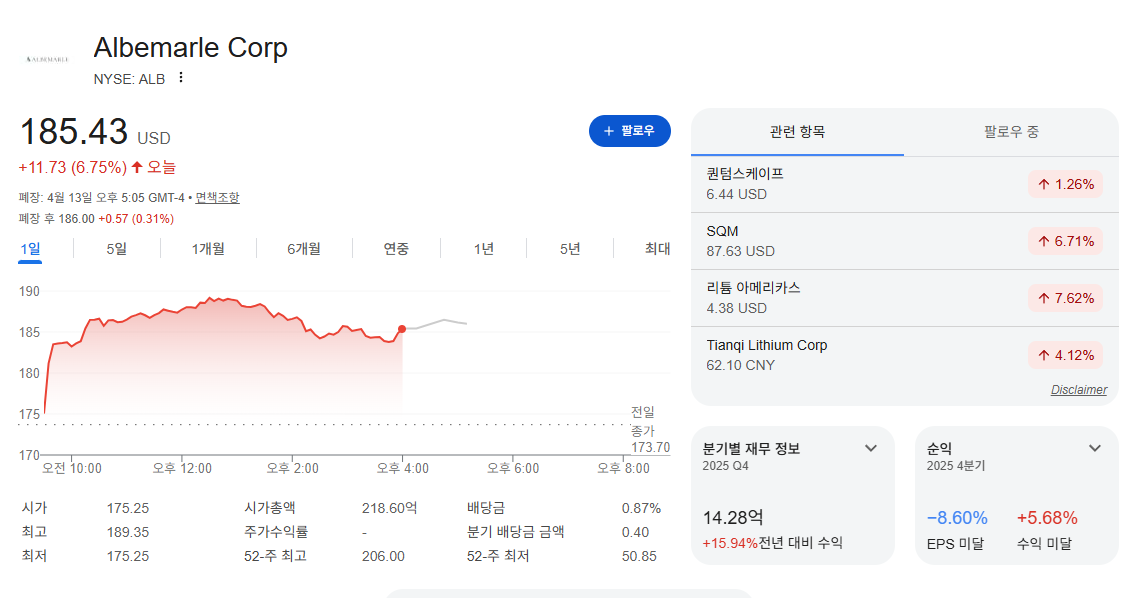Open the 면책조항 link

click(x=217, y=197)
